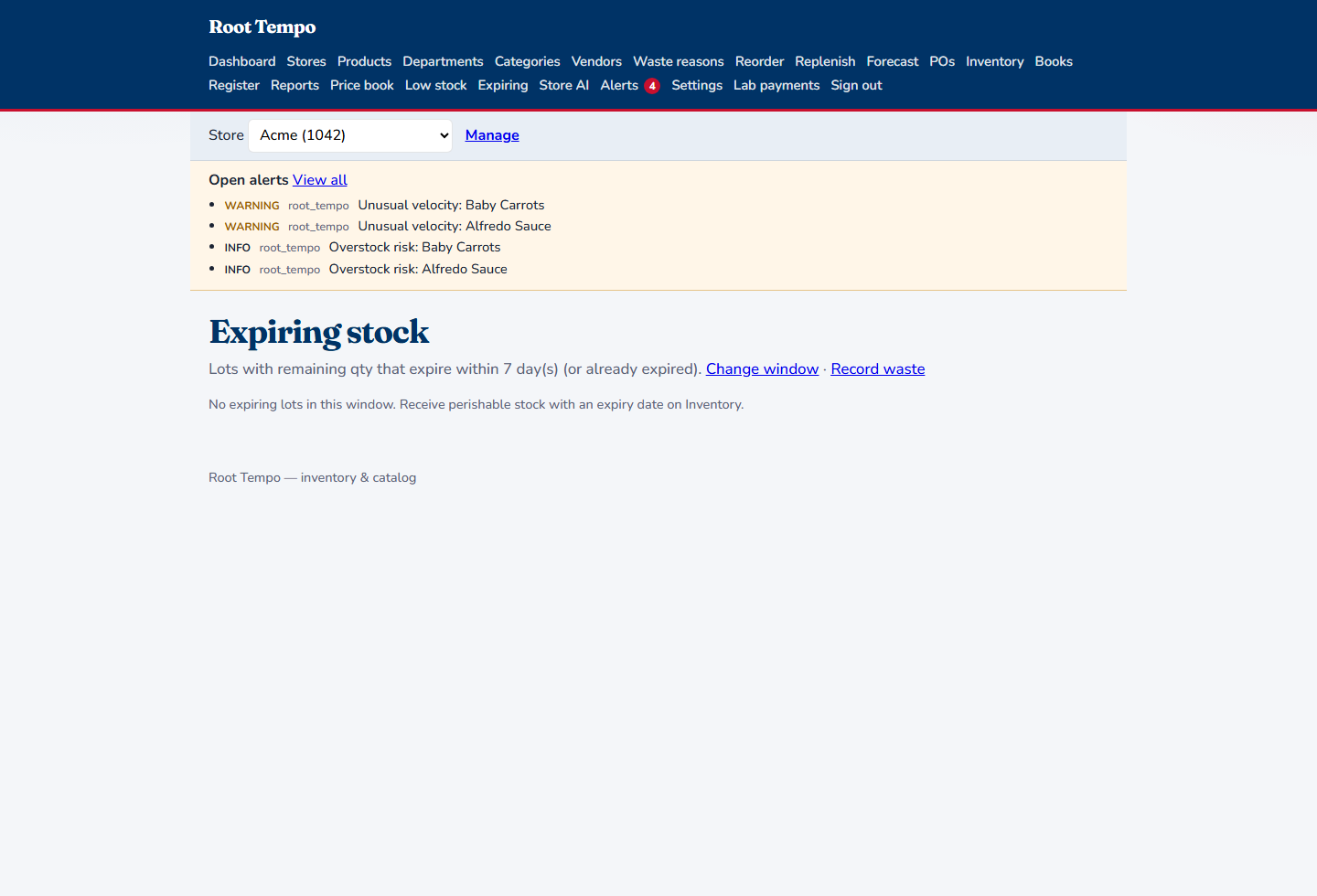Open the Reports page

(294, 85)
